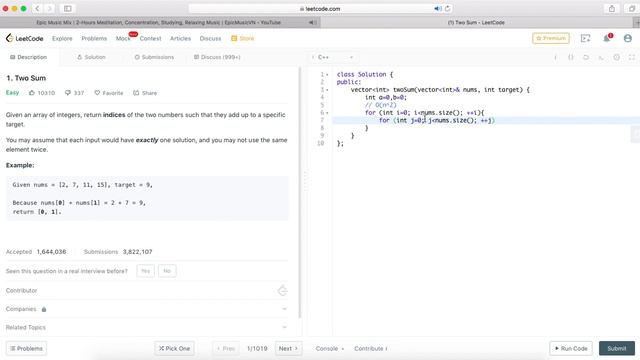Click the leetcode.com address bar
The width and height of the screenshot is (640, 360).
point(320,9)
